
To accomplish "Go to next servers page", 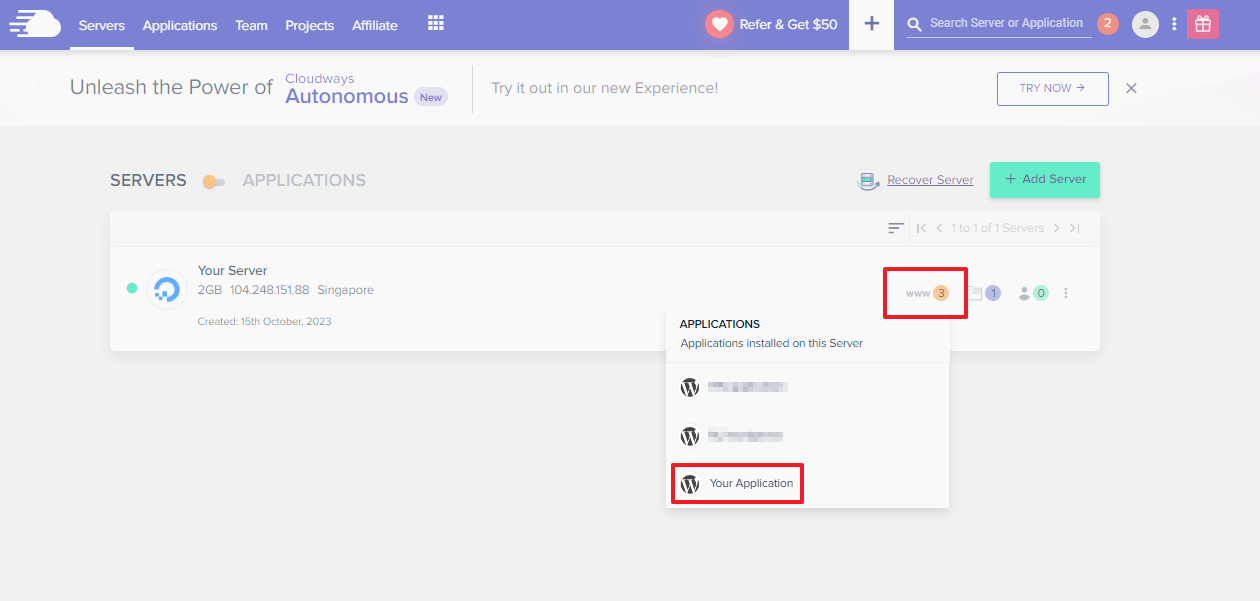I will pyautogui.click(x=1056, y=228).
